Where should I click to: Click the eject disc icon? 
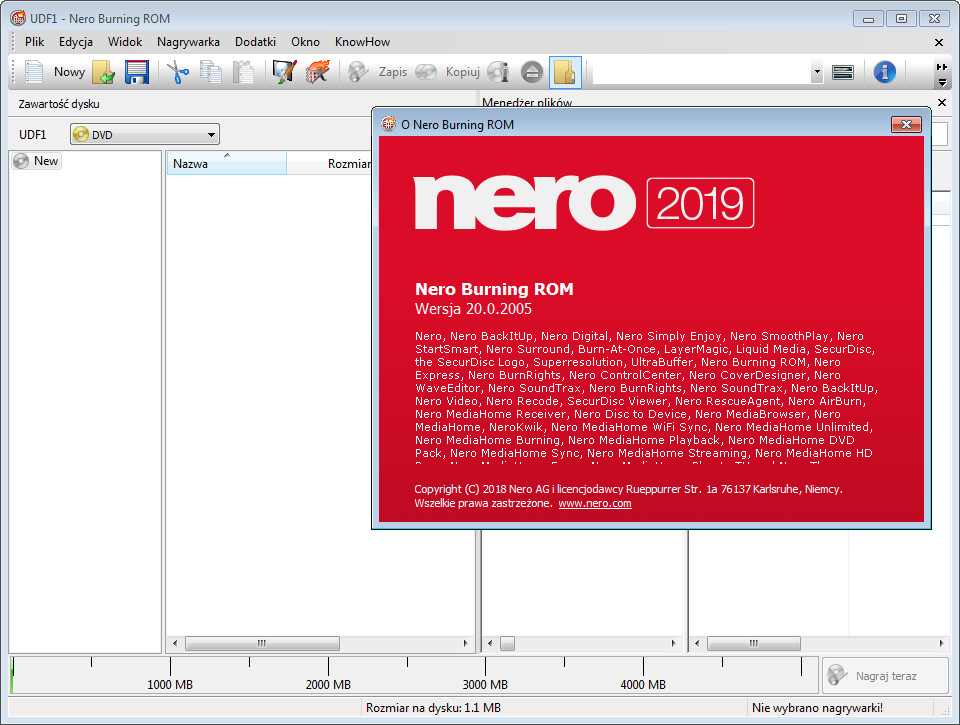pyautogui.click(x=531, y=72)
